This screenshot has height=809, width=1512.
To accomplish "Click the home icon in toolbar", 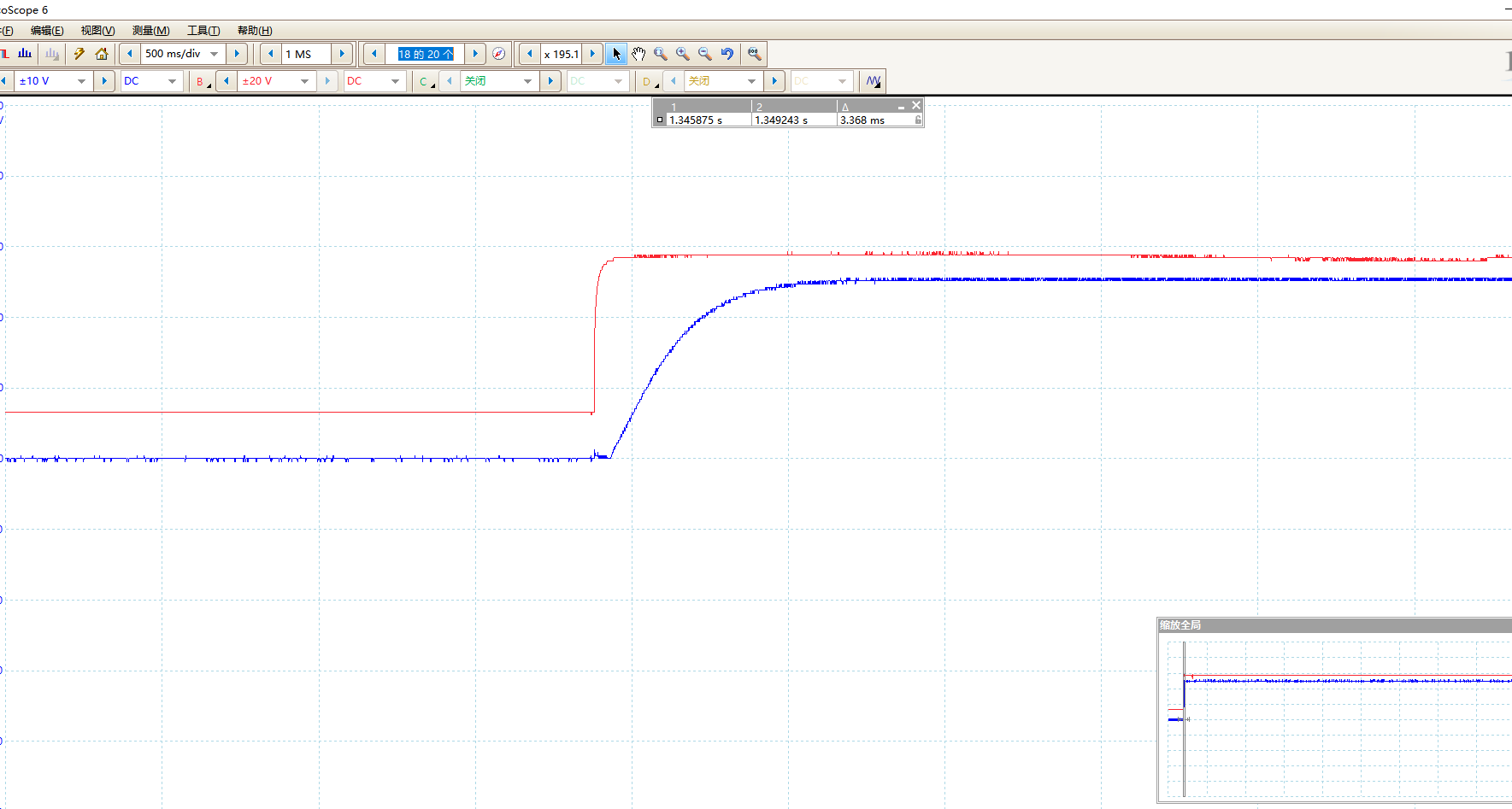I will [x=102, y=54].
